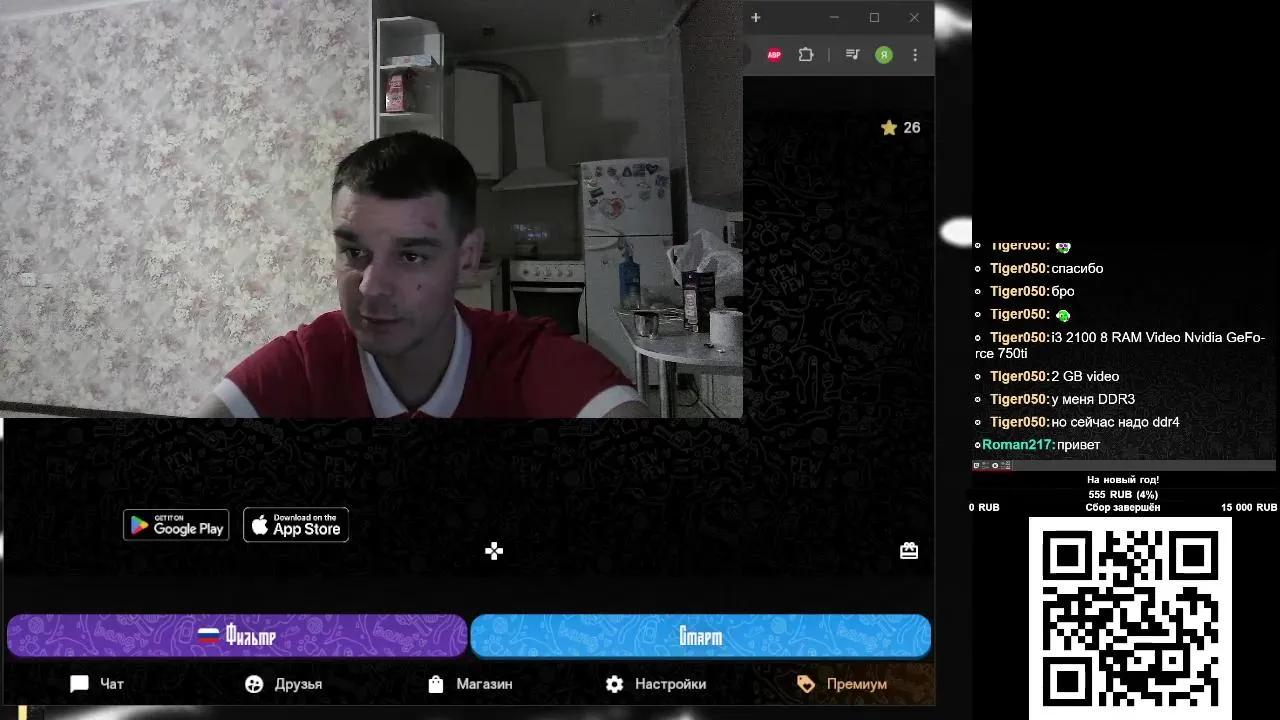
Task: Click the "15 000 RUB" goal amount
Action: tap(1248, 508)
